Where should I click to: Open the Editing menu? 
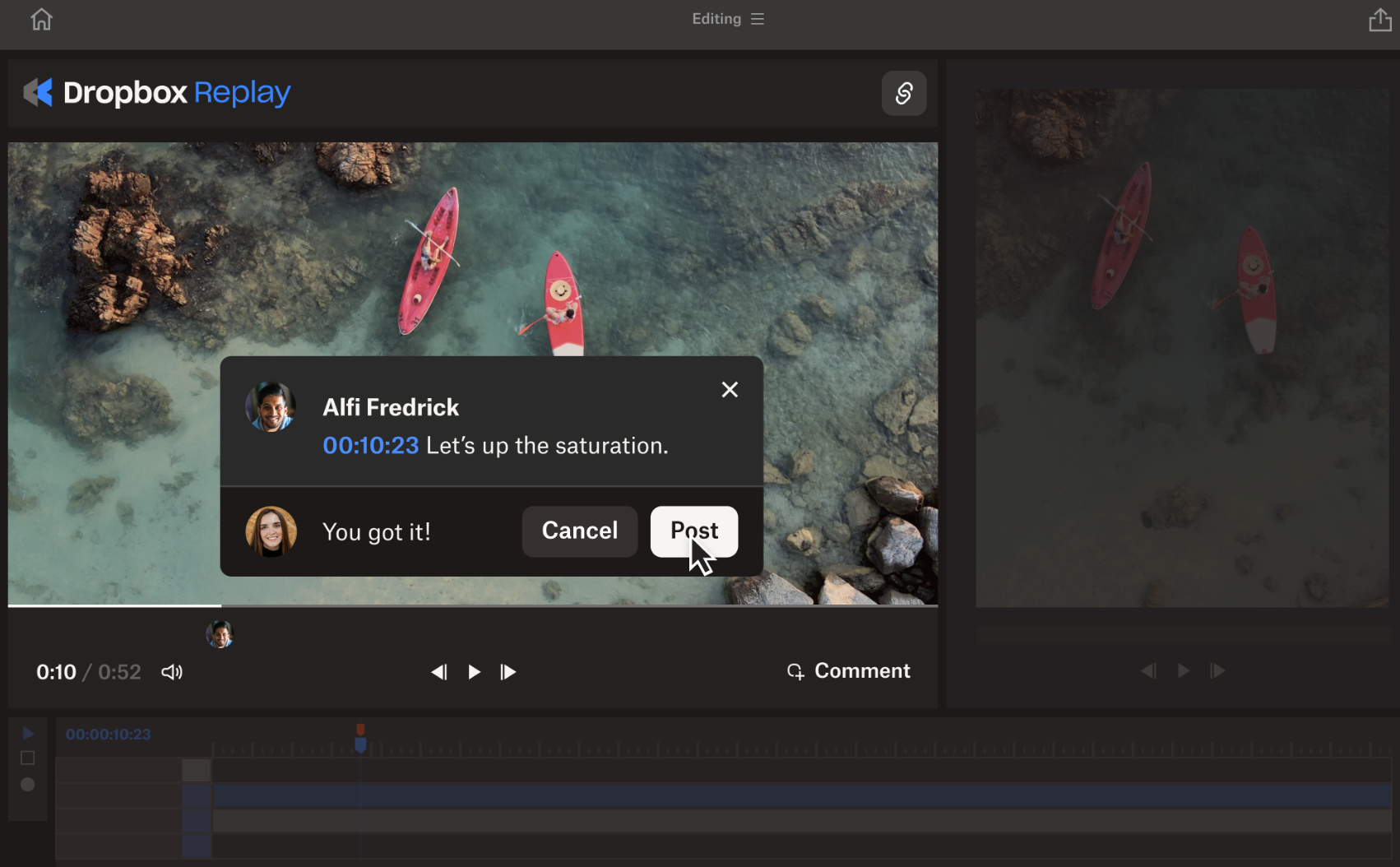point(728,19)
